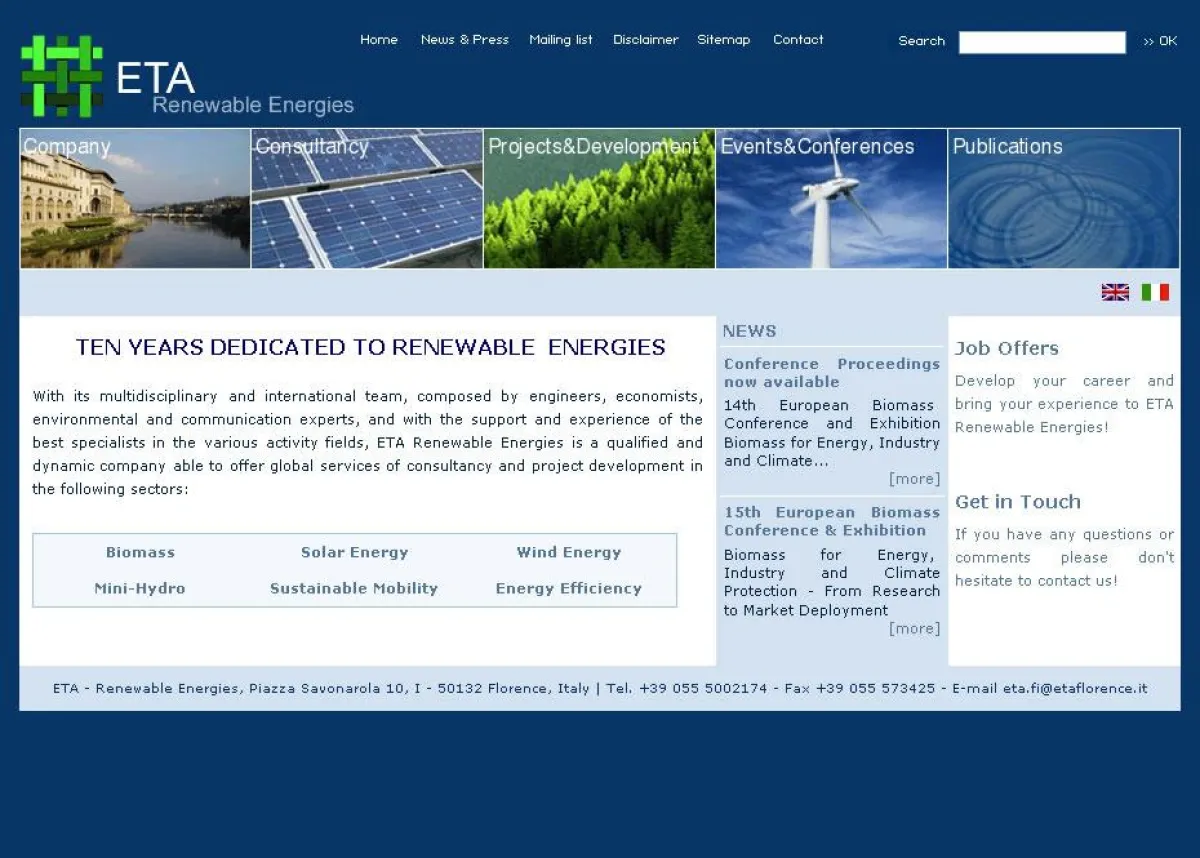Click inside the search input field
The image size is (1200, 858).
point(1041,42)
